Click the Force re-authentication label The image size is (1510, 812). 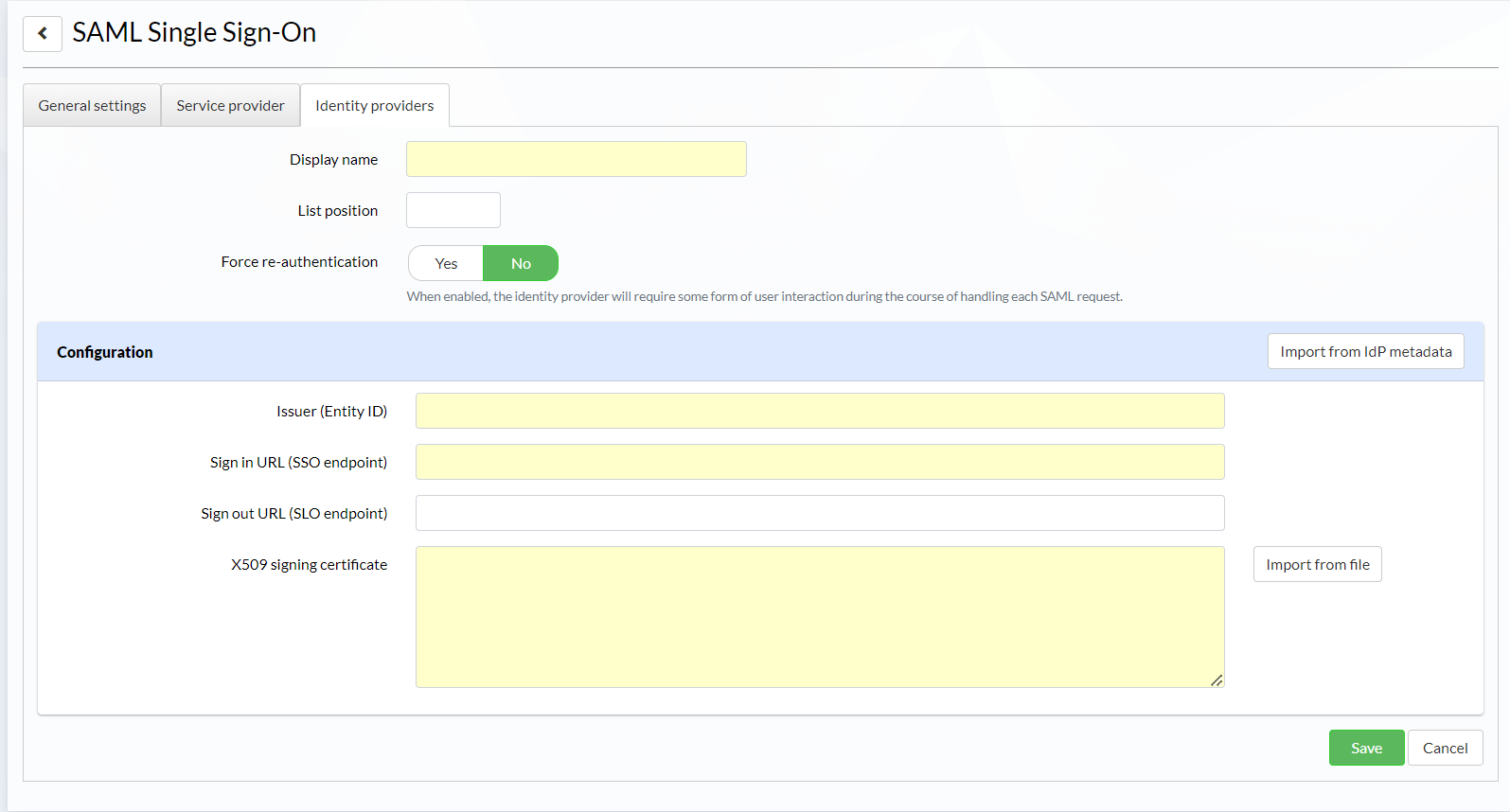pos(299,261)
